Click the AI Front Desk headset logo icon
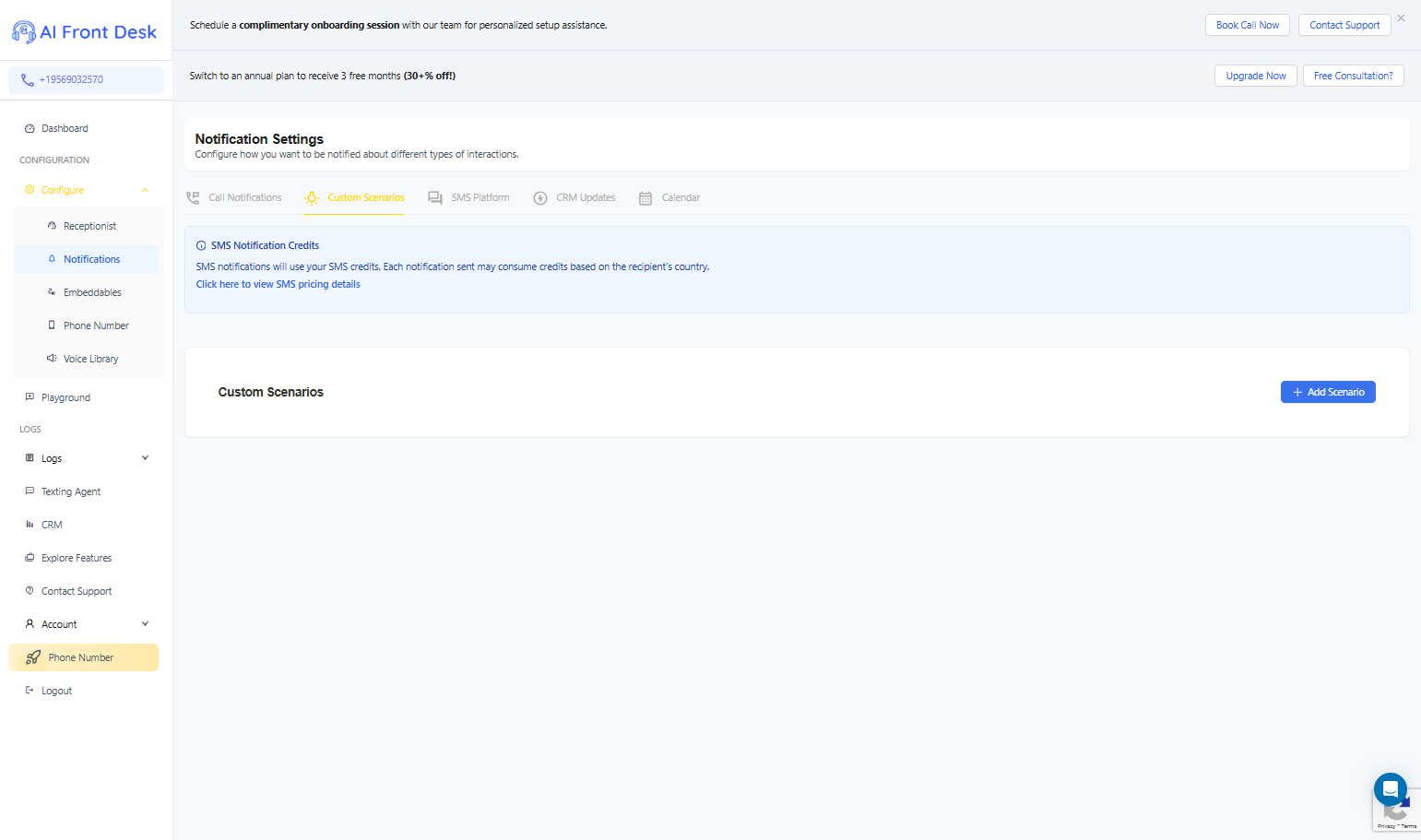 (24, 32)
